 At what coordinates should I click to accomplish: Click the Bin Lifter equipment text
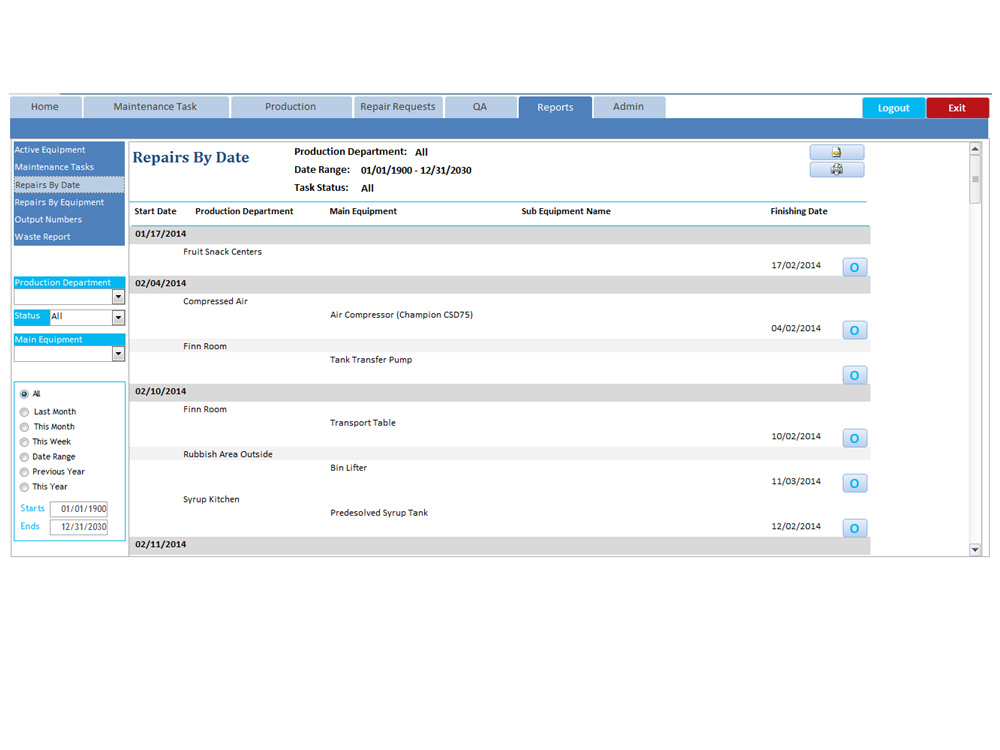point(349,468)
